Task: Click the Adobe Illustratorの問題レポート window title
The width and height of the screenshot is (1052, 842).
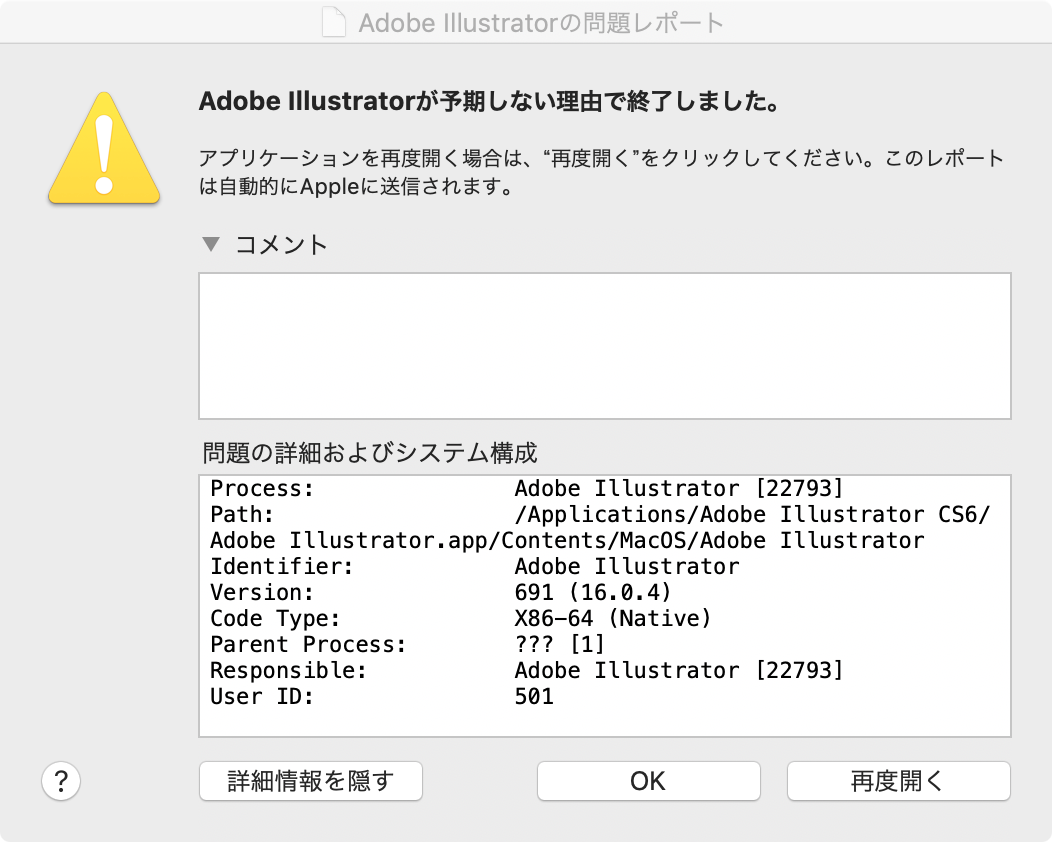Action: click(541, 23)
